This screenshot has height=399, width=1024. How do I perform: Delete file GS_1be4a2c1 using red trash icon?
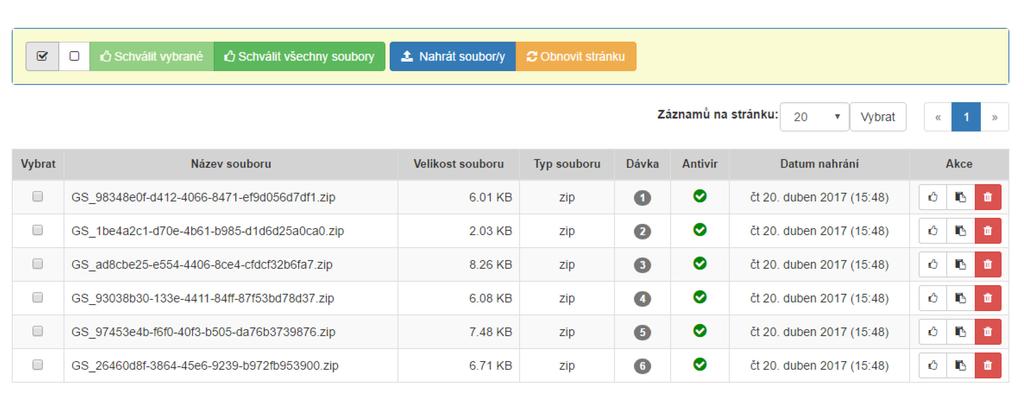coord(987,231)
